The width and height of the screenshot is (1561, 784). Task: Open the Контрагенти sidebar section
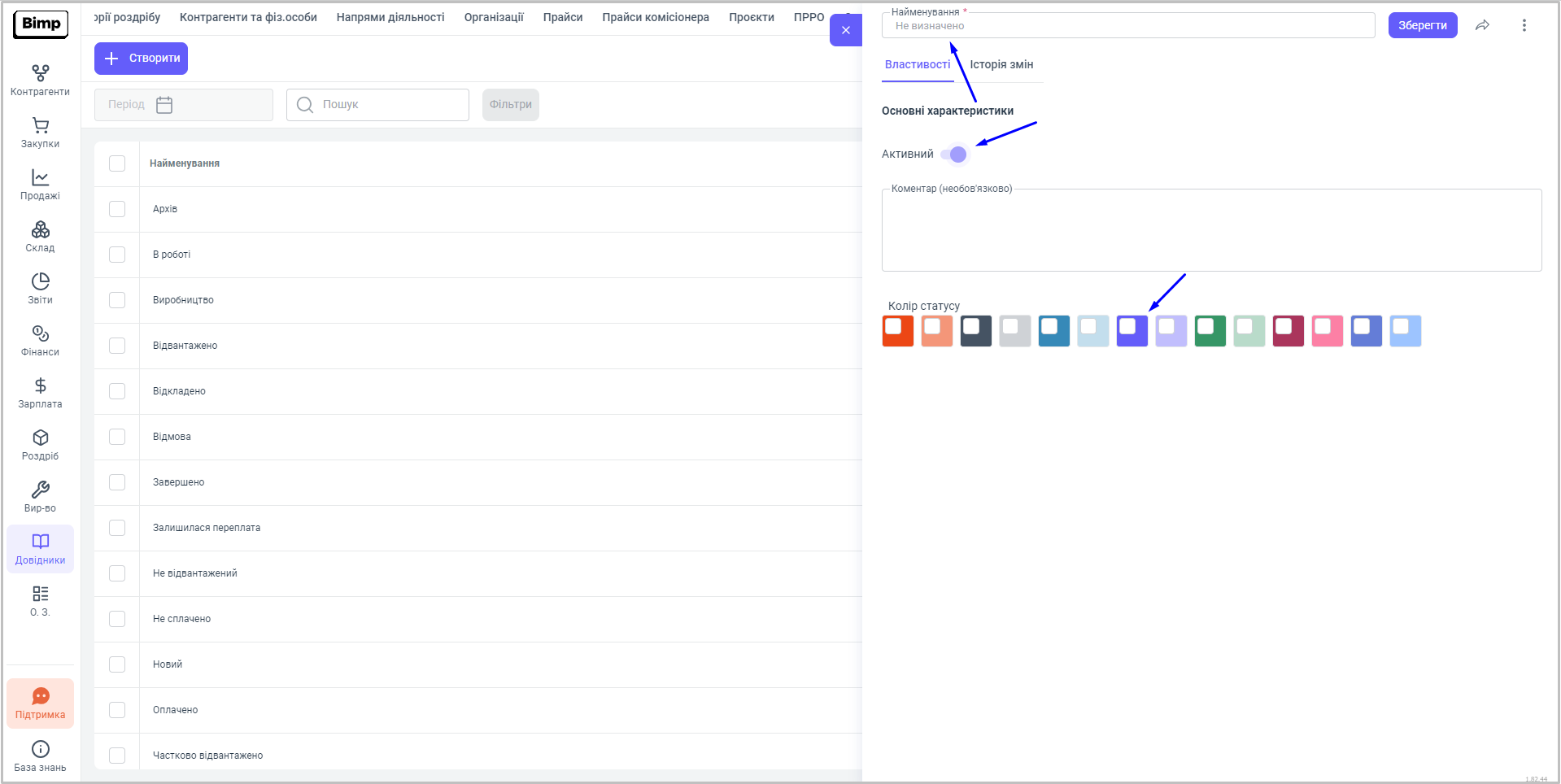[x=40, y=81]
